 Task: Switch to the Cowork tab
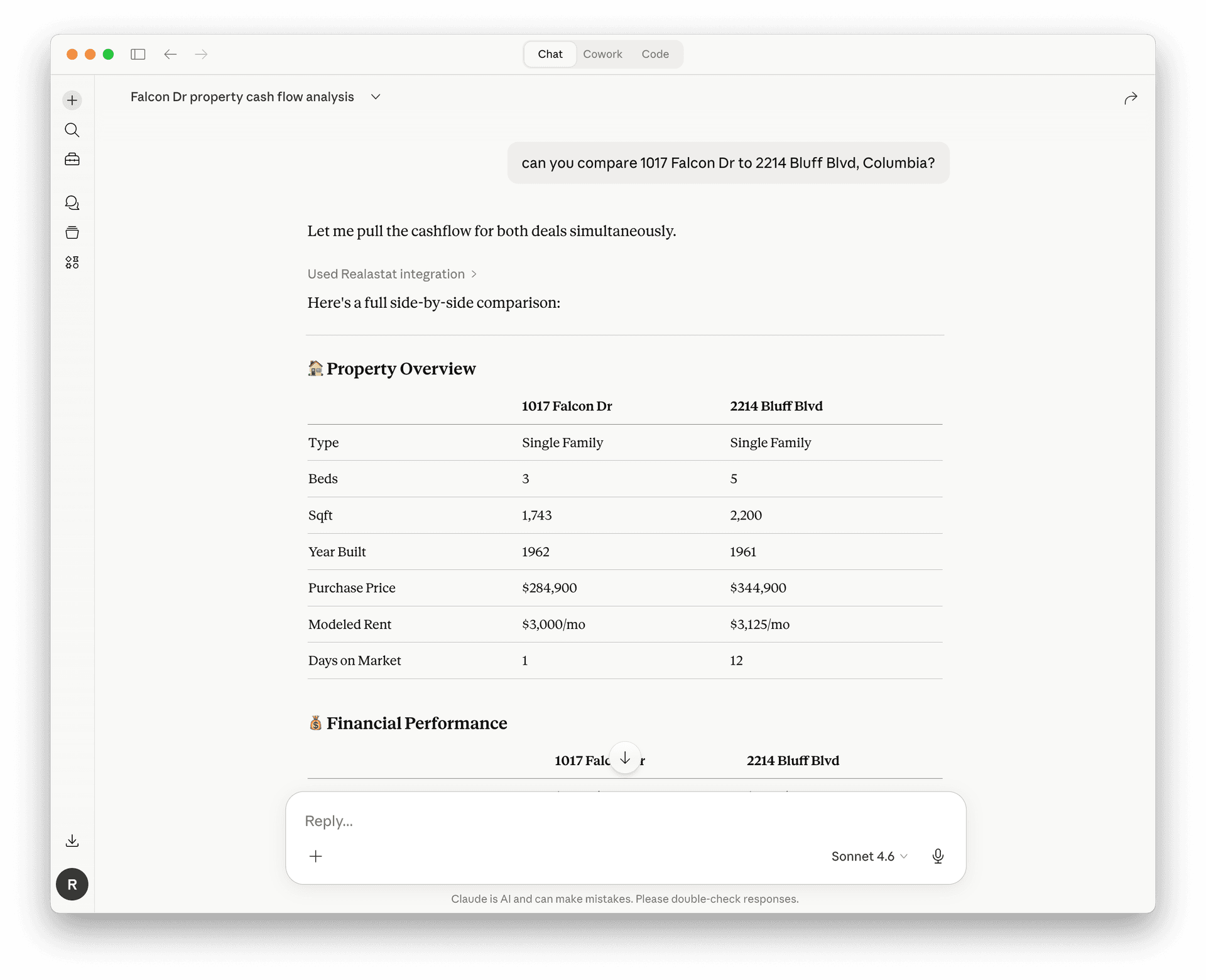point(602,55)
